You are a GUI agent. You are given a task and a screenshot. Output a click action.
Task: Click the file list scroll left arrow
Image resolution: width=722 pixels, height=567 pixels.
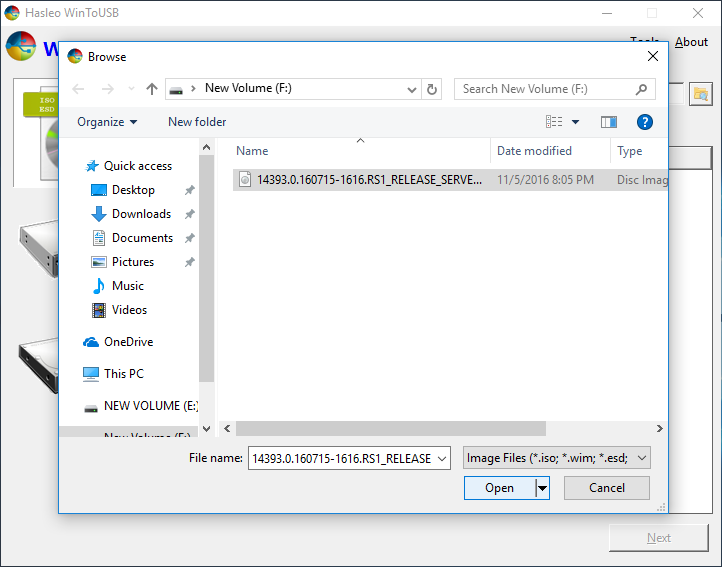click(227, 428)
